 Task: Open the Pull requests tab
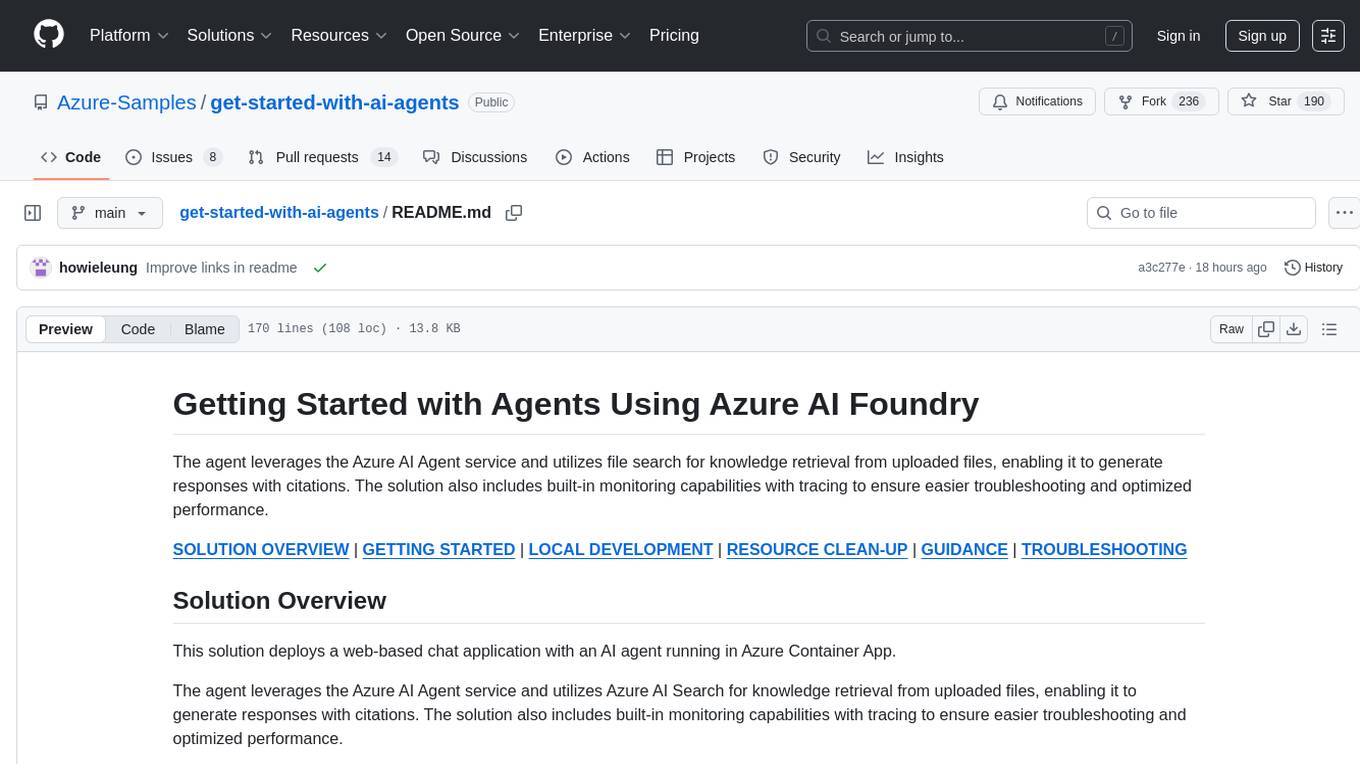[x=323, y=157]
